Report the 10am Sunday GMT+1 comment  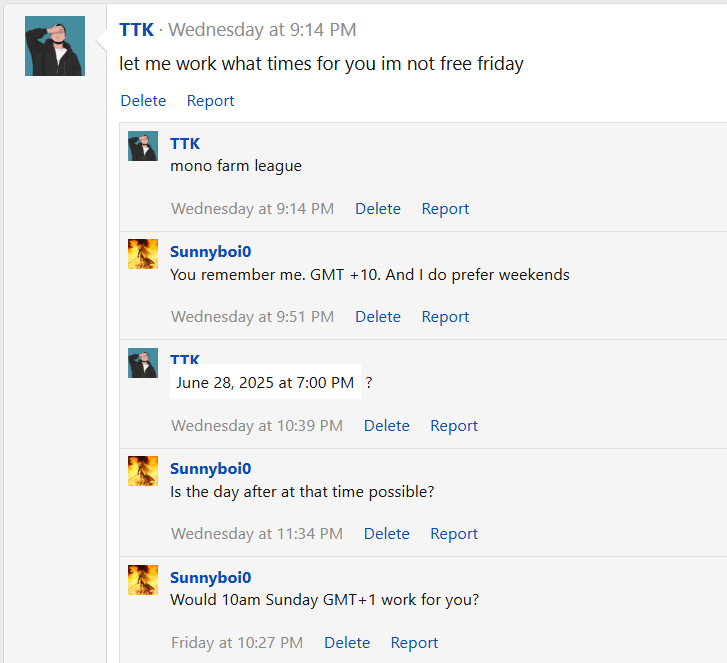tap(414, 643)
